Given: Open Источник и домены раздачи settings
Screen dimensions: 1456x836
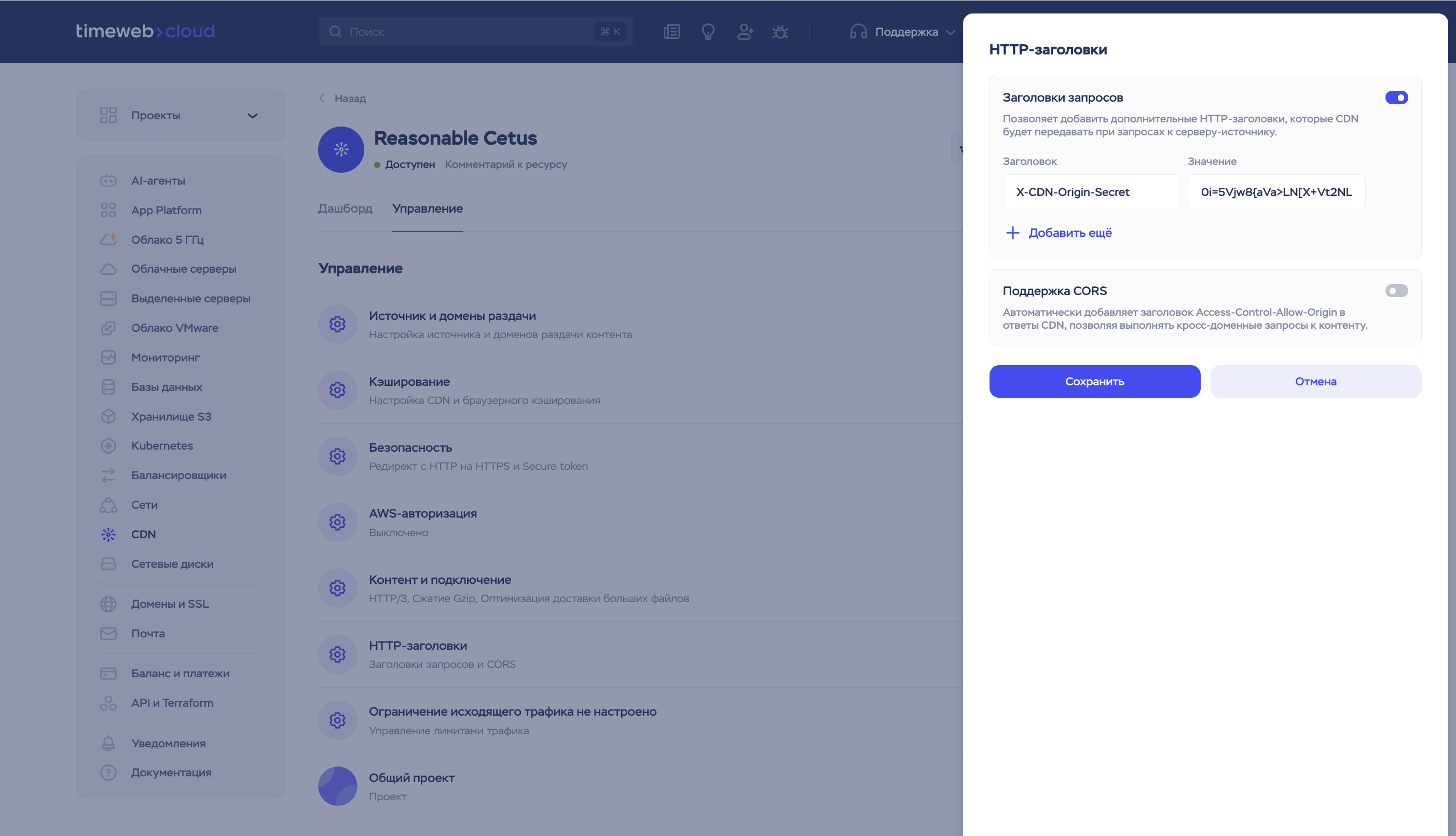Looking at the screenshot, I should coord(640,325).
